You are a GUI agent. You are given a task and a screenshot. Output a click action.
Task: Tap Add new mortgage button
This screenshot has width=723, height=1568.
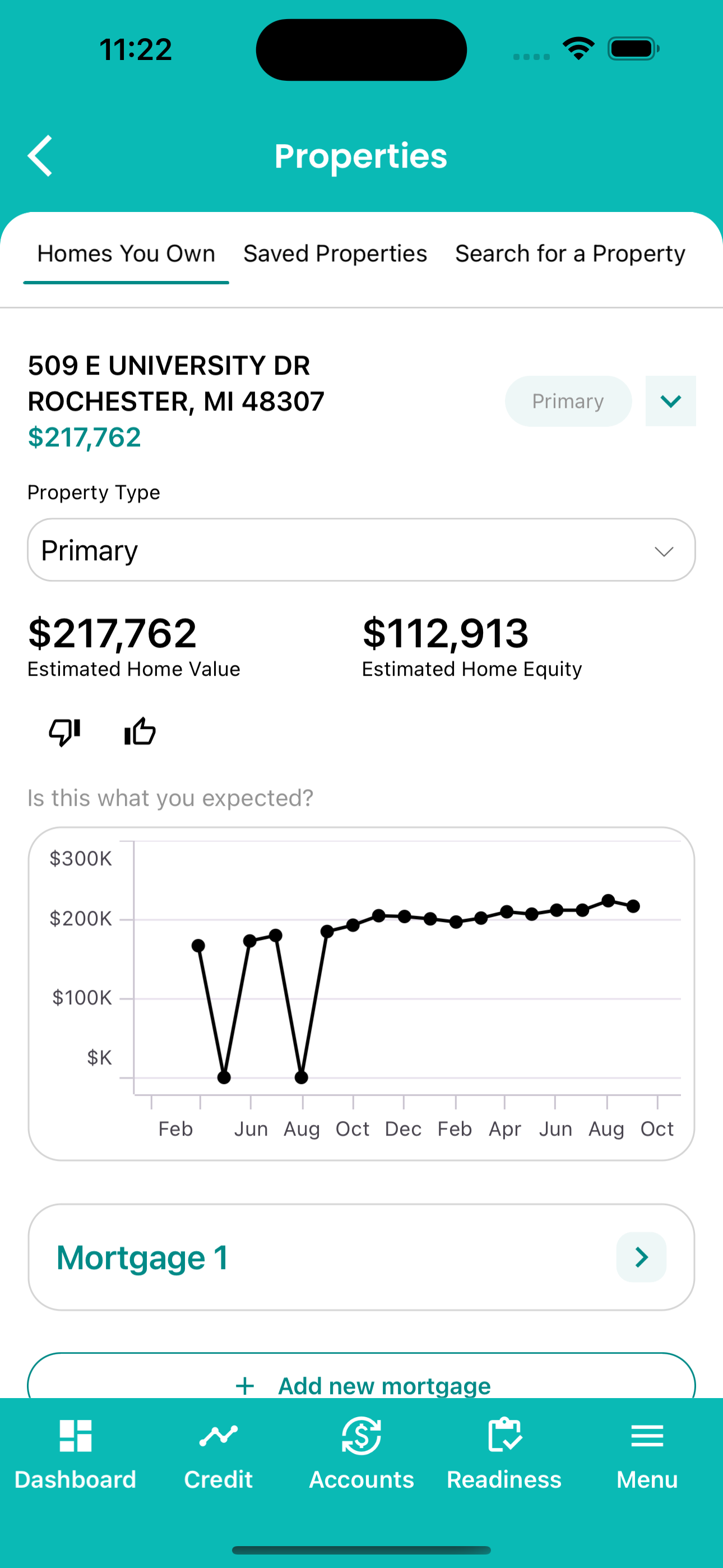pos(384,1385)
